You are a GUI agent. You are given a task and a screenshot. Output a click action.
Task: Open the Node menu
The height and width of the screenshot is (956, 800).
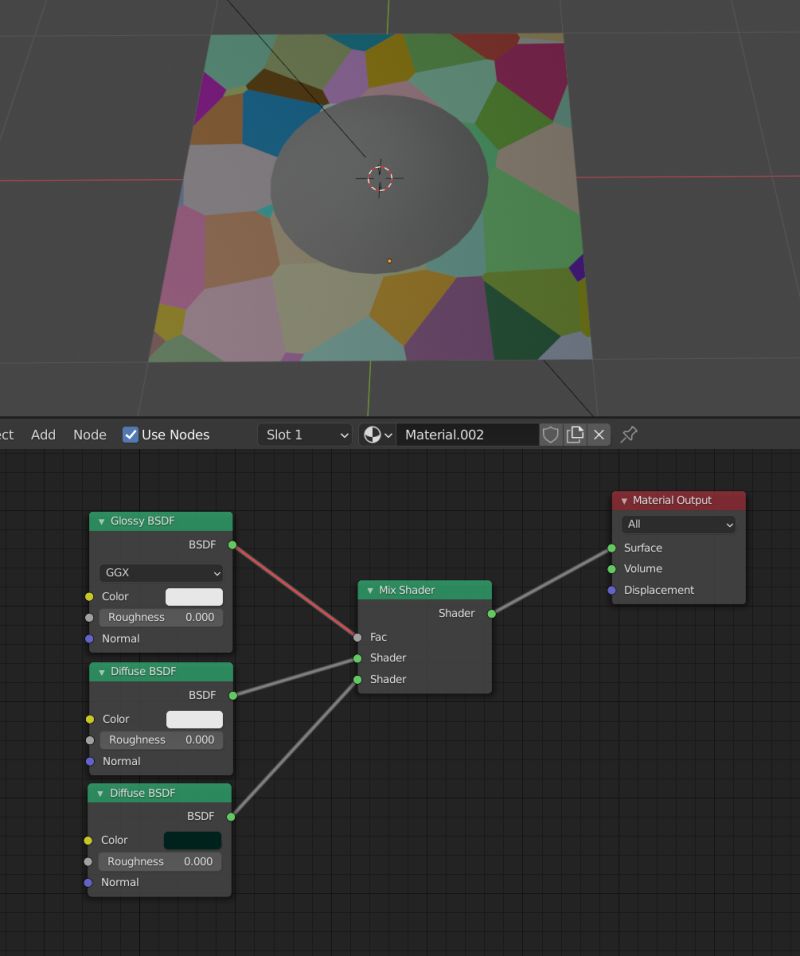(89, 434)
